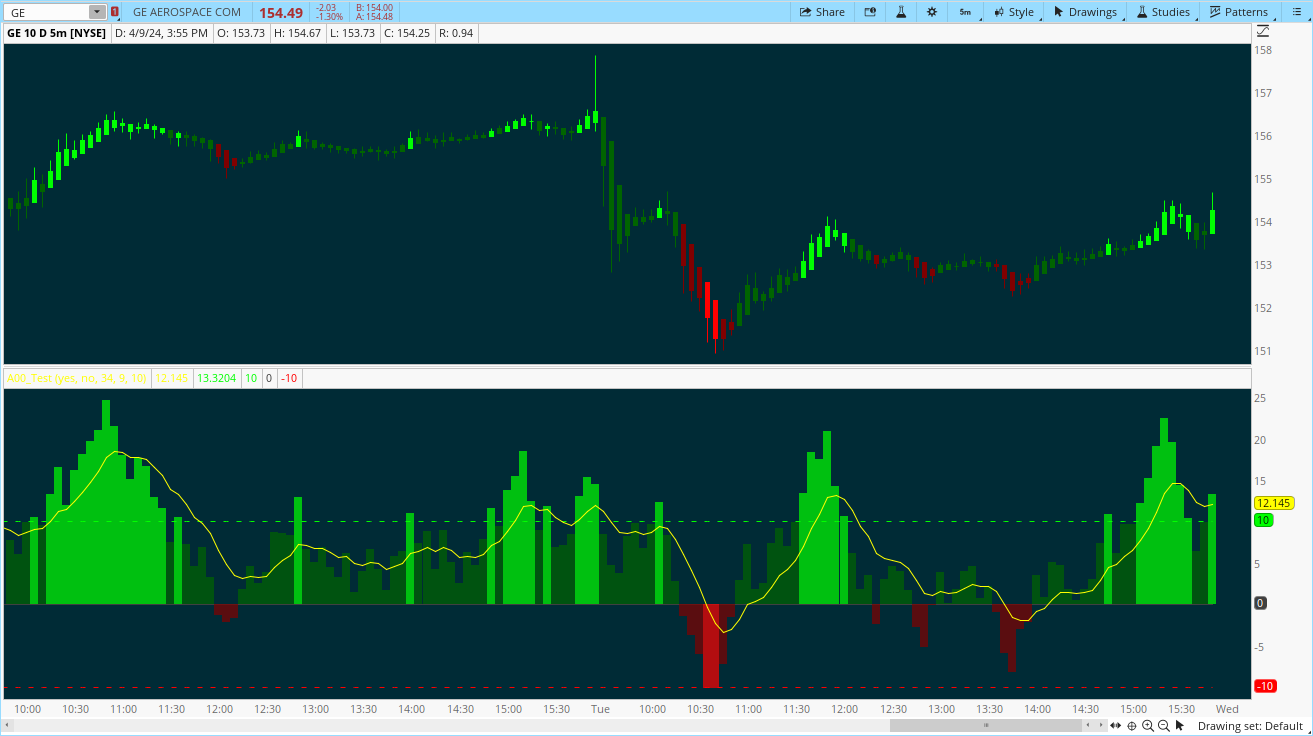Click the Share button
This screenshot has height=736, width=1313.
[x=822, y=12]
